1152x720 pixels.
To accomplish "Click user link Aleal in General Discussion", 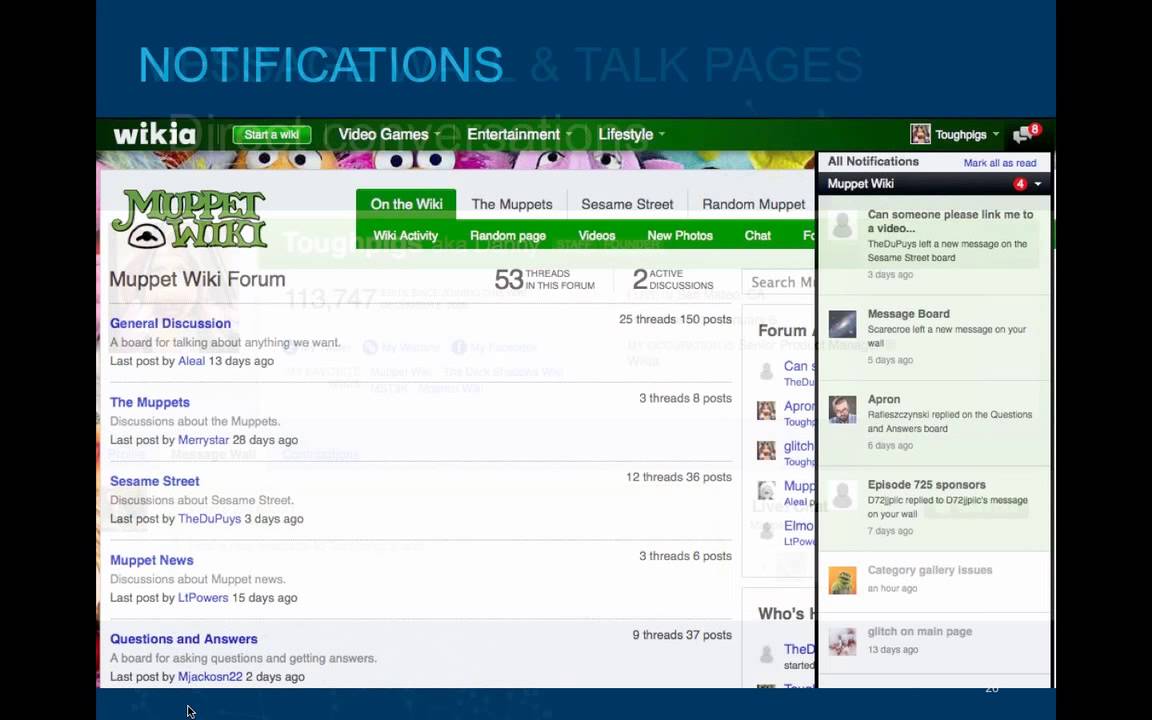I will pos(191,361).
